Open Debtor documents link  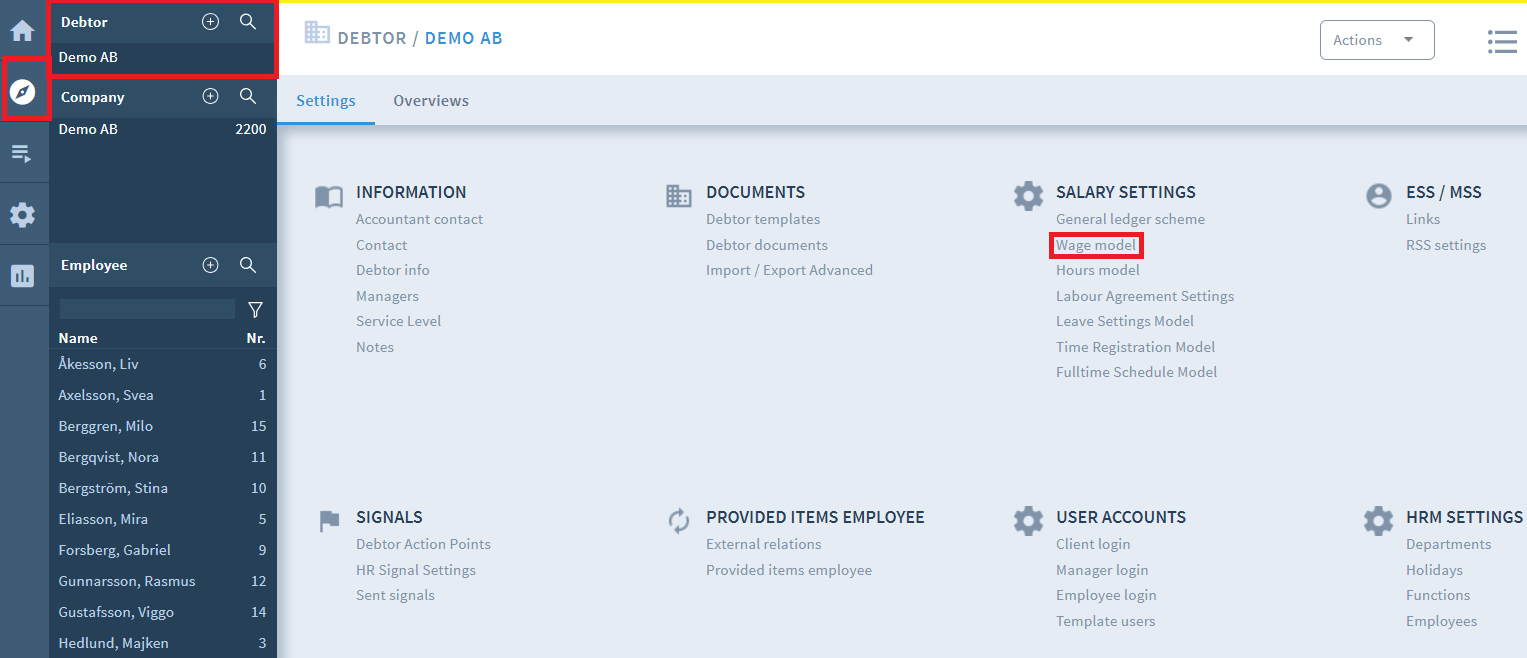767,245
